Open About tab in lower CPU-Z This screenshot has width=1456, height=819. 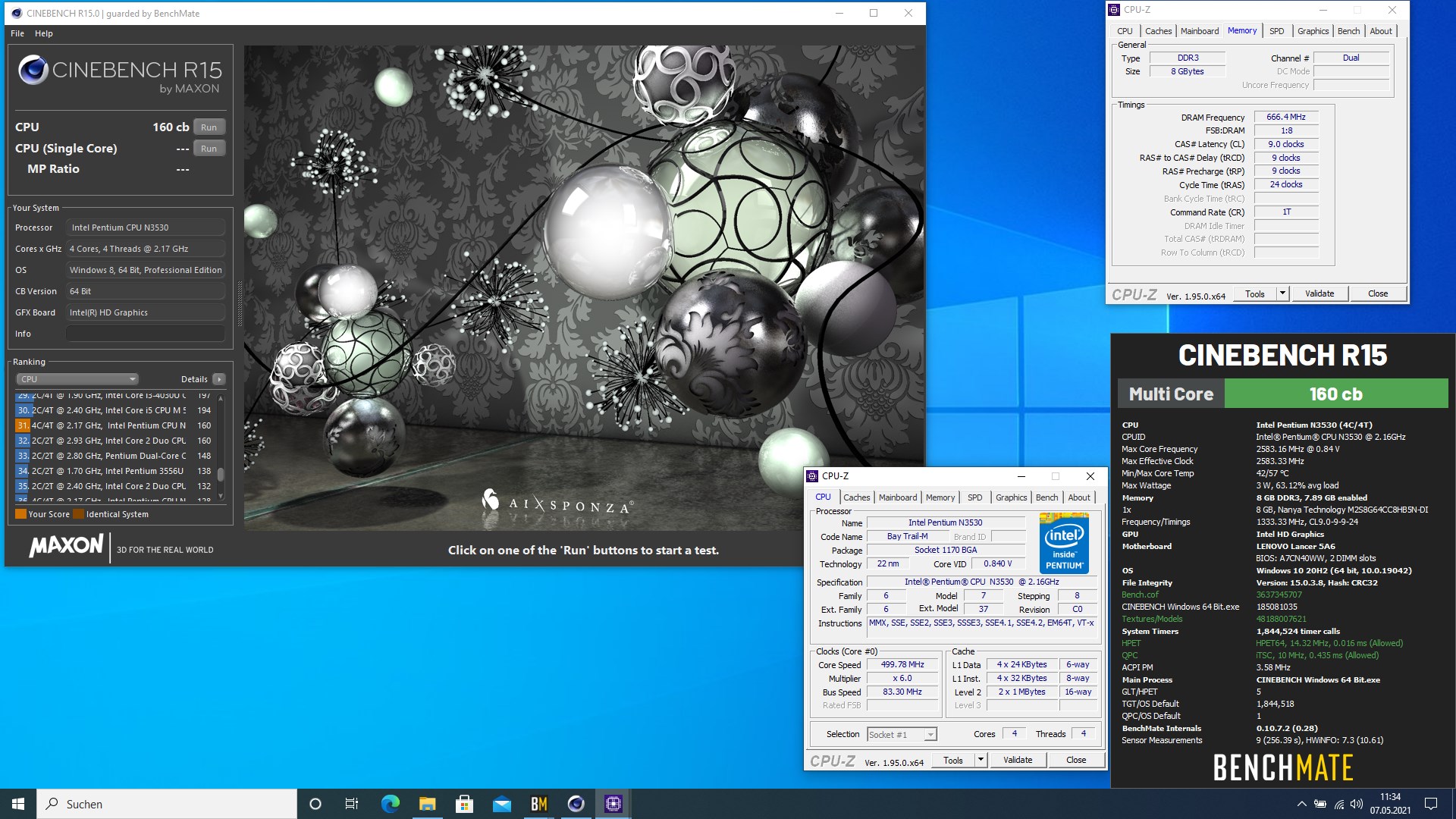(1079, 497)
